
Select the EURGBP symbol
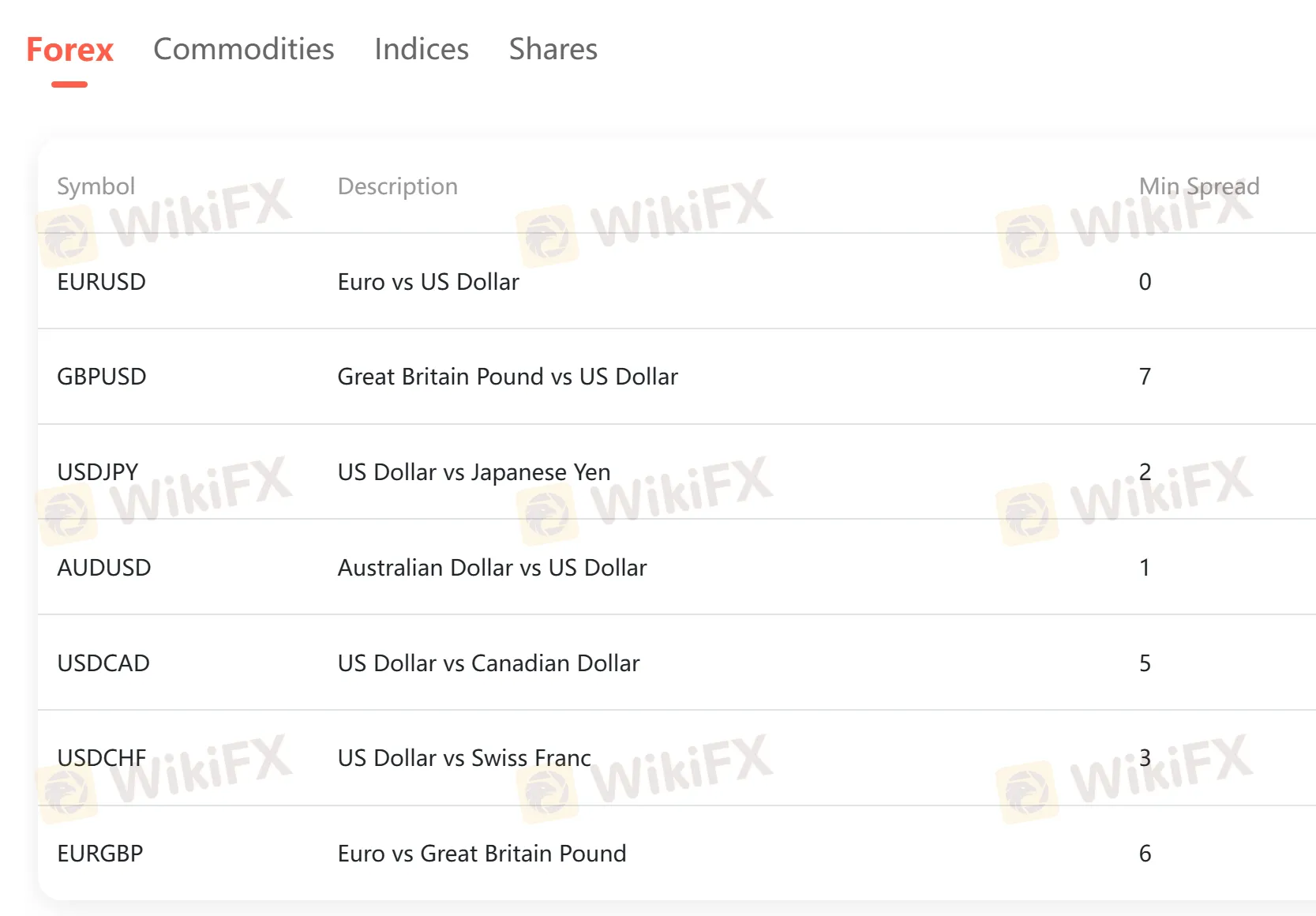99,854
